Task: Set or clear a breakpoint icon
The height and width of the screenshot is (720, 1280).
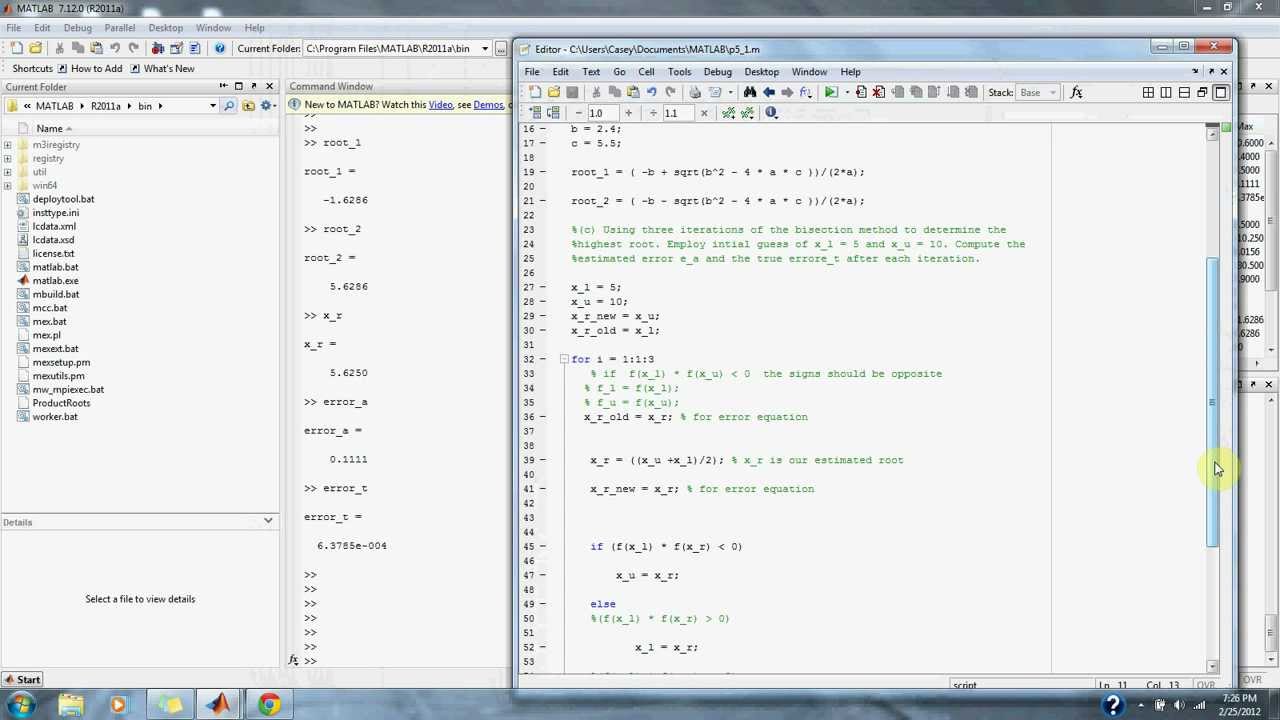Action: pyautogui.click(x=860, y=92)
